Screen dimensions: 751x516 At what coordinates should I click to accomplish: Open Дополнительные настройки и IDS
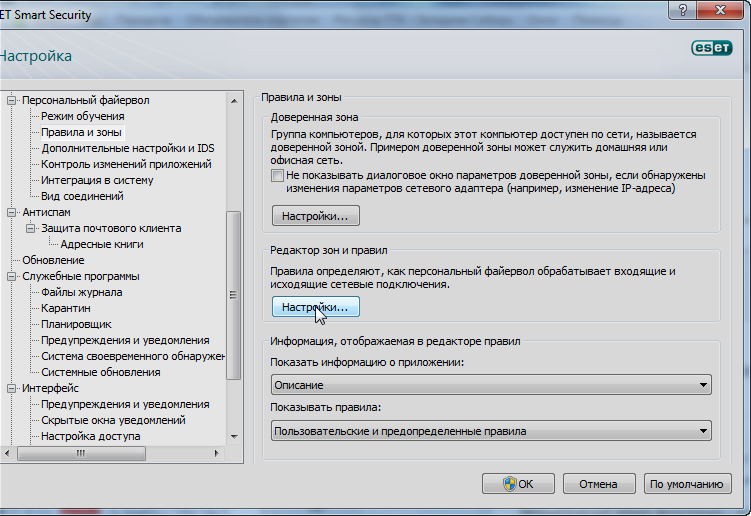point(127,149)
